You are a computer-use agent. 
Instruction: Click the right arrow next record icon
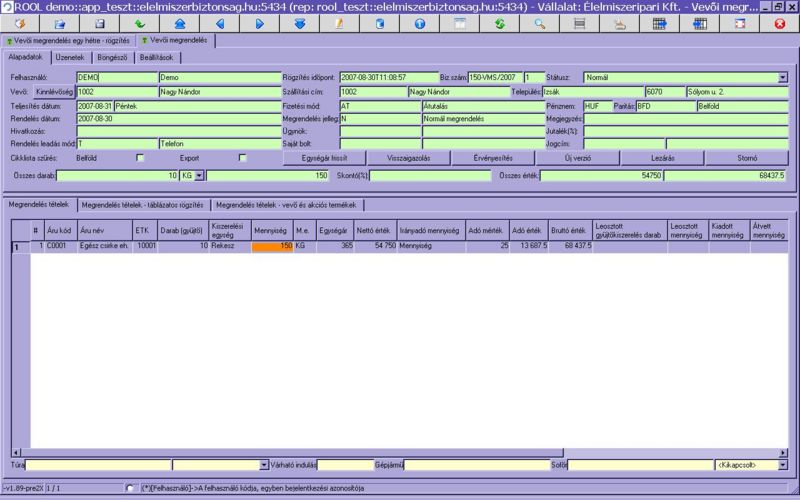(x=259, y=22)
